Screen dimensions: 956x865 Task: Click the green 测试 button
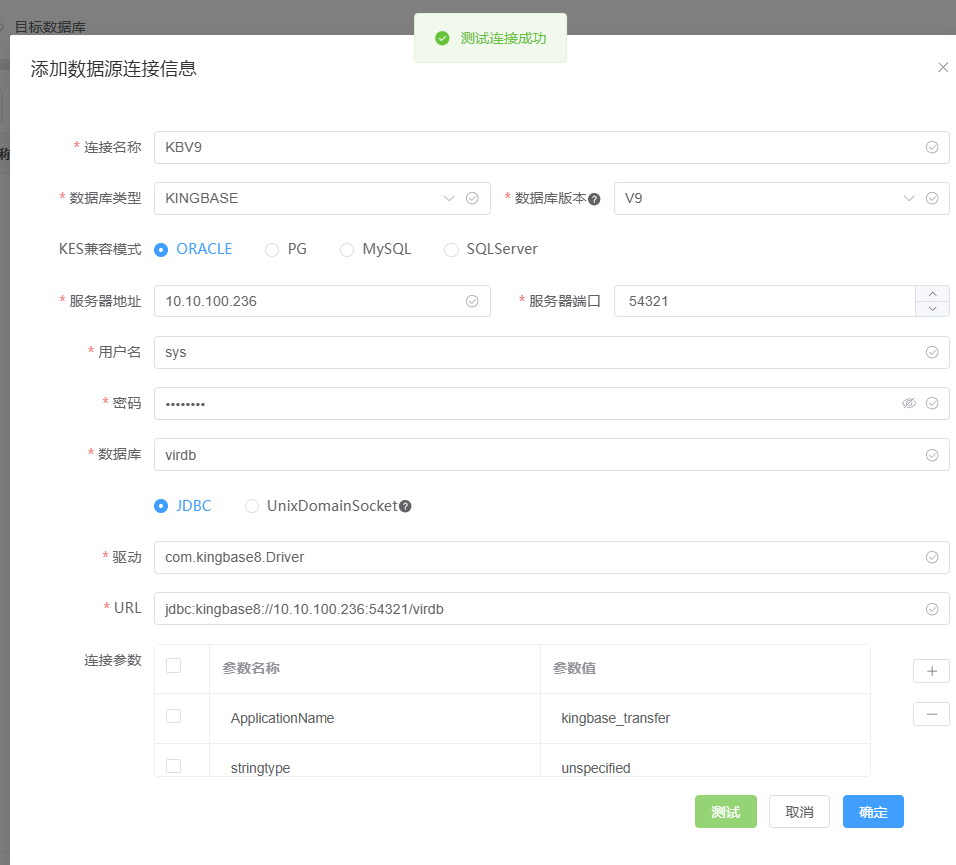point(726,811)
